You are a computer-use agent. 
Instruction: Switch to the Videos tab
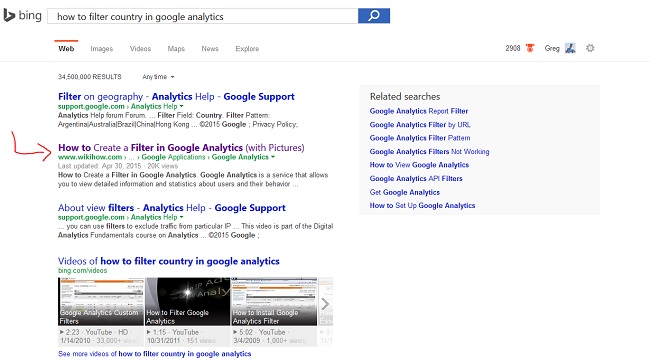(x=140, y=48)
